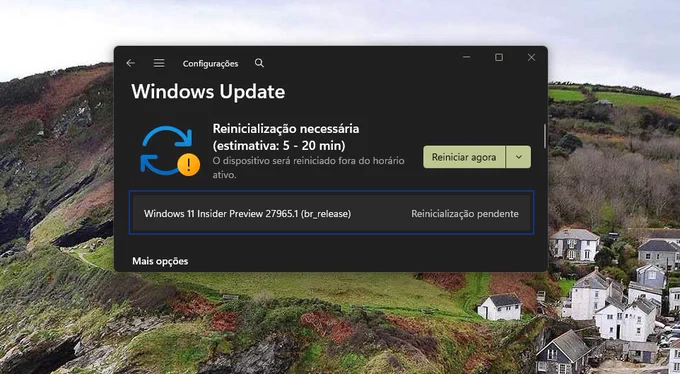Click the Windows Update sync status icon

[x=170, y=151]
